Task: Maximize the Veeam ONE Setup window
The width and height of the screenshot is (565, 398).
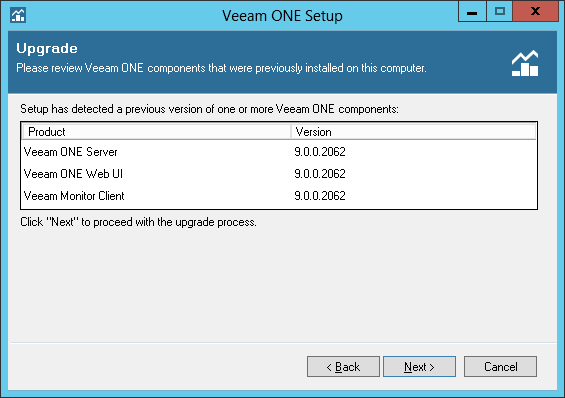Action: coord(500,12)
